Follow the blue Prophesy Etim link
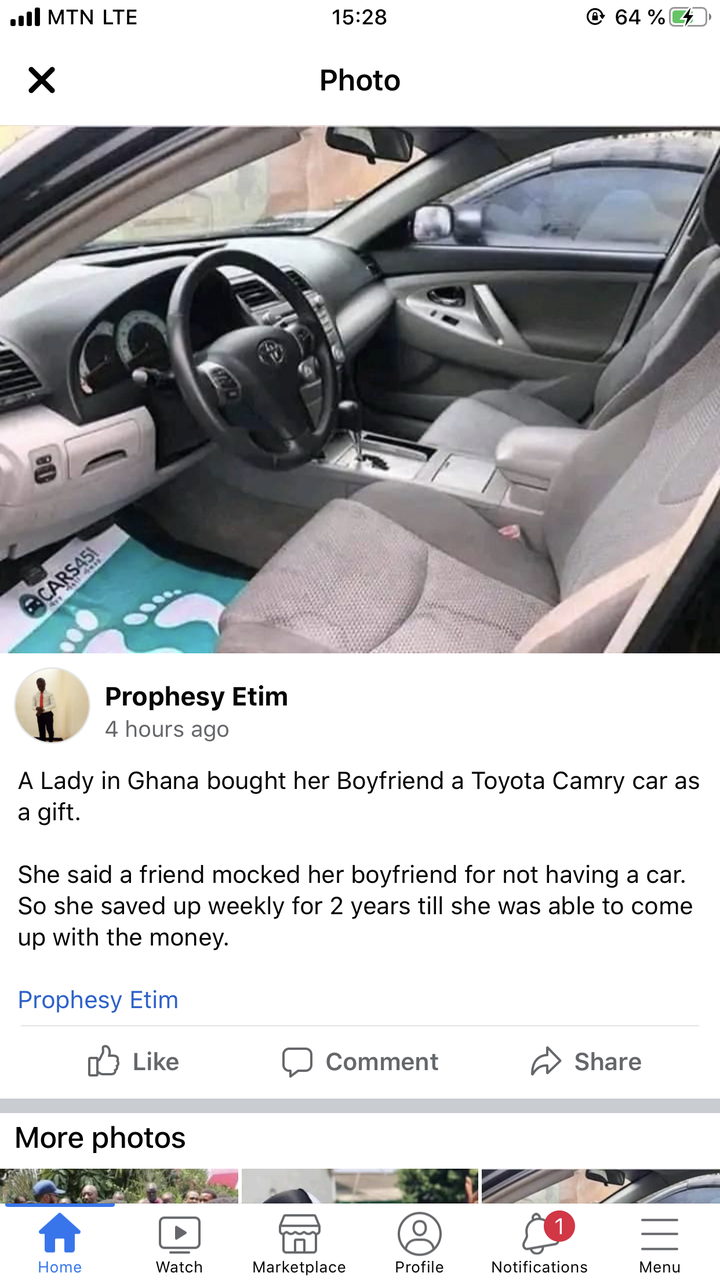The image size is (720, 1280). click(98, 1000)
